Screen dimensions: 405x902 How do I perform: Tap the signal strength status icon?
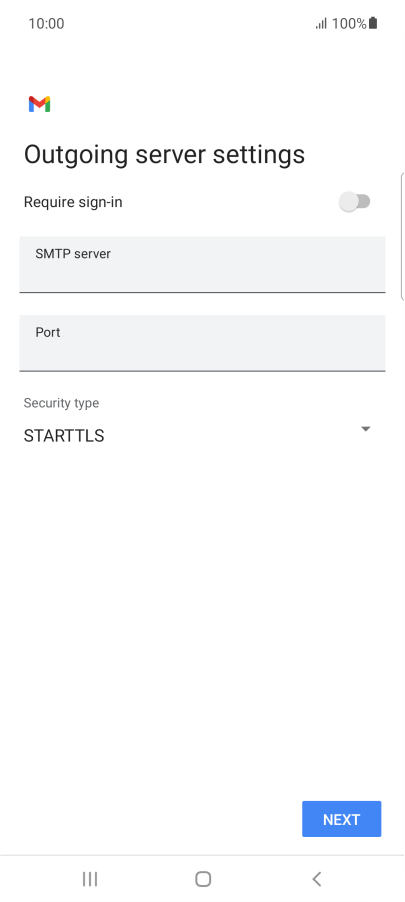[x=321, y=24]
